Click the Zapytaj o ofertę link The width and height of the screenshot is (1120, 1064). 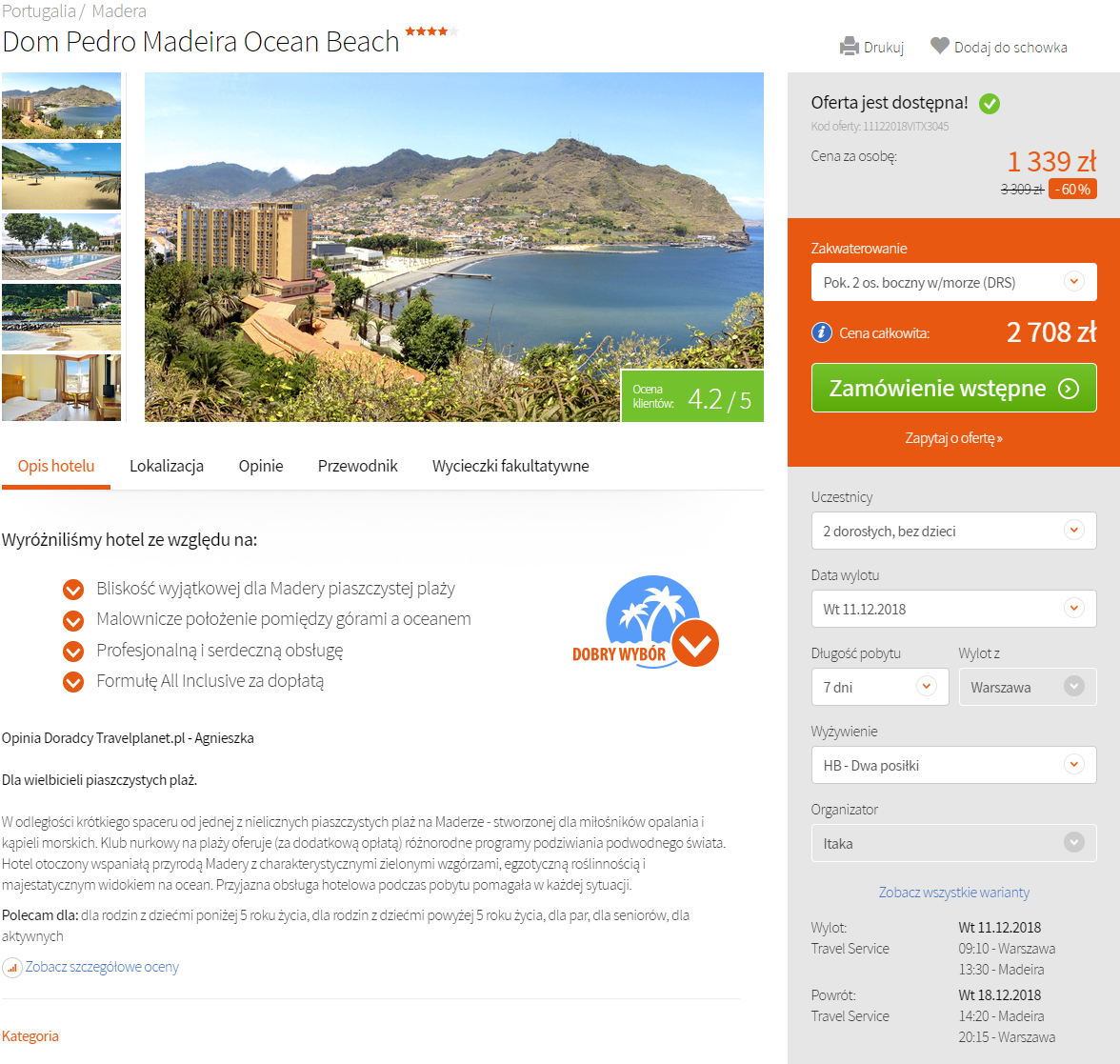click(x=953, y=438)
